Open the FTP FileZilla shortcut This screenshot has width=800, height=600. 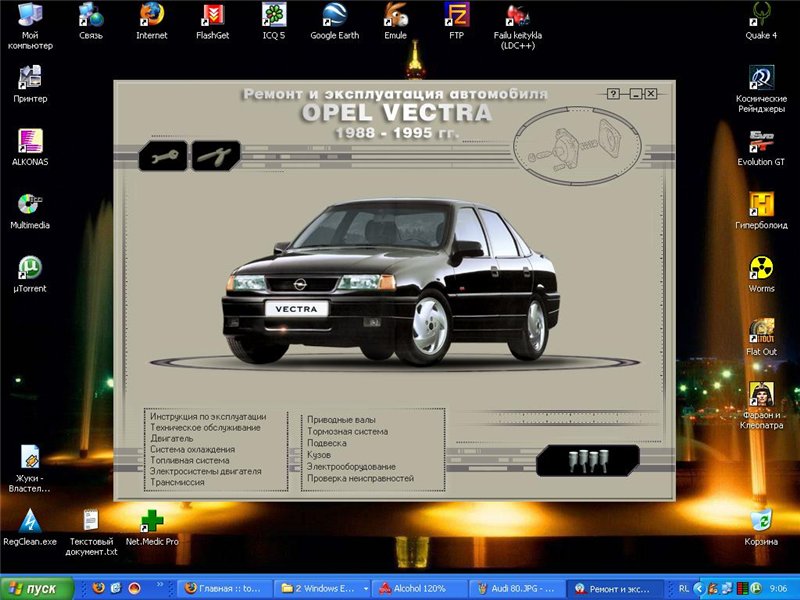pos(457,21)
